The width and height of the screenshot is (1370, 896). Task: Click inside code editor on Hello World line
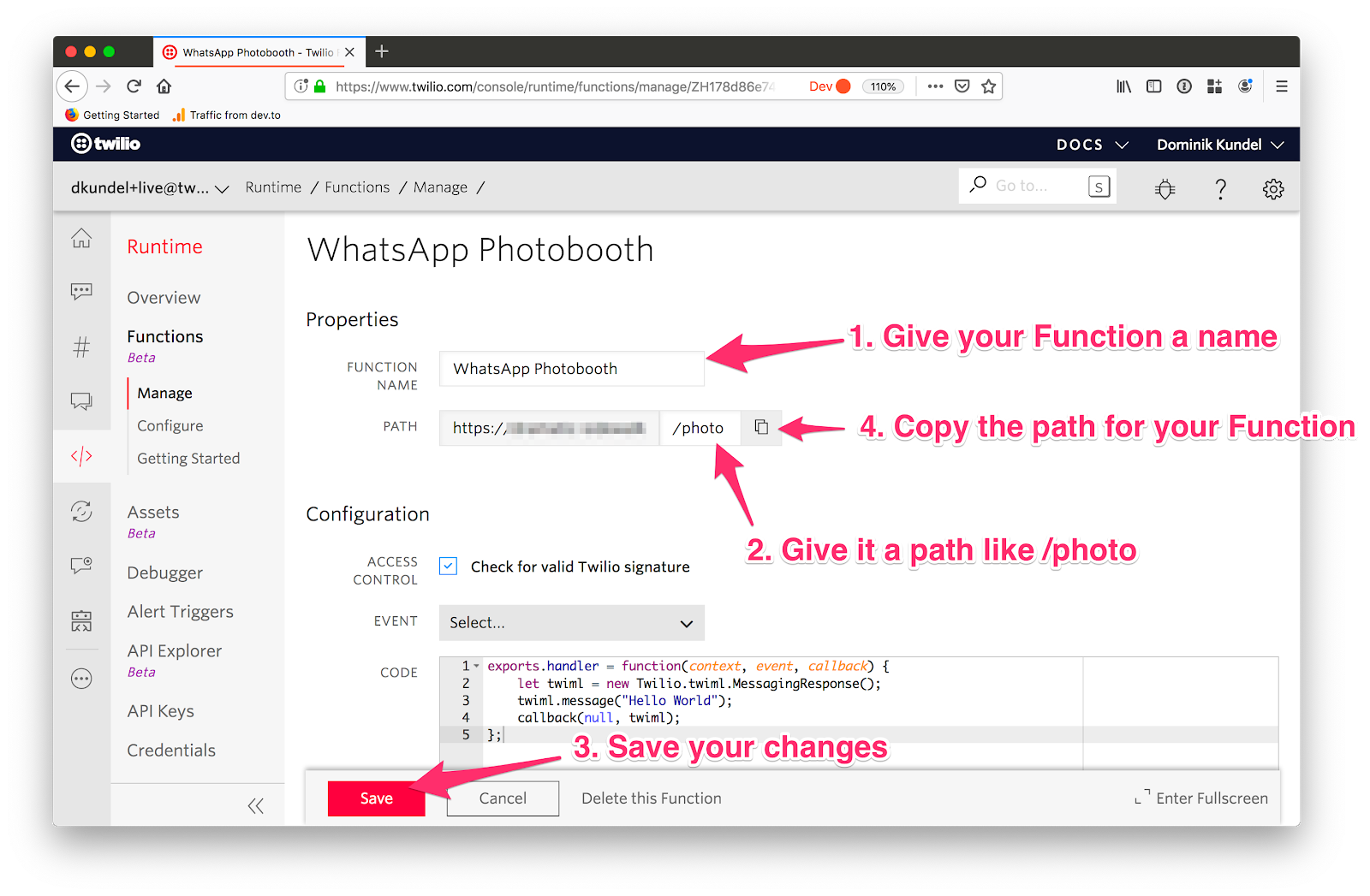click(625, 700)
